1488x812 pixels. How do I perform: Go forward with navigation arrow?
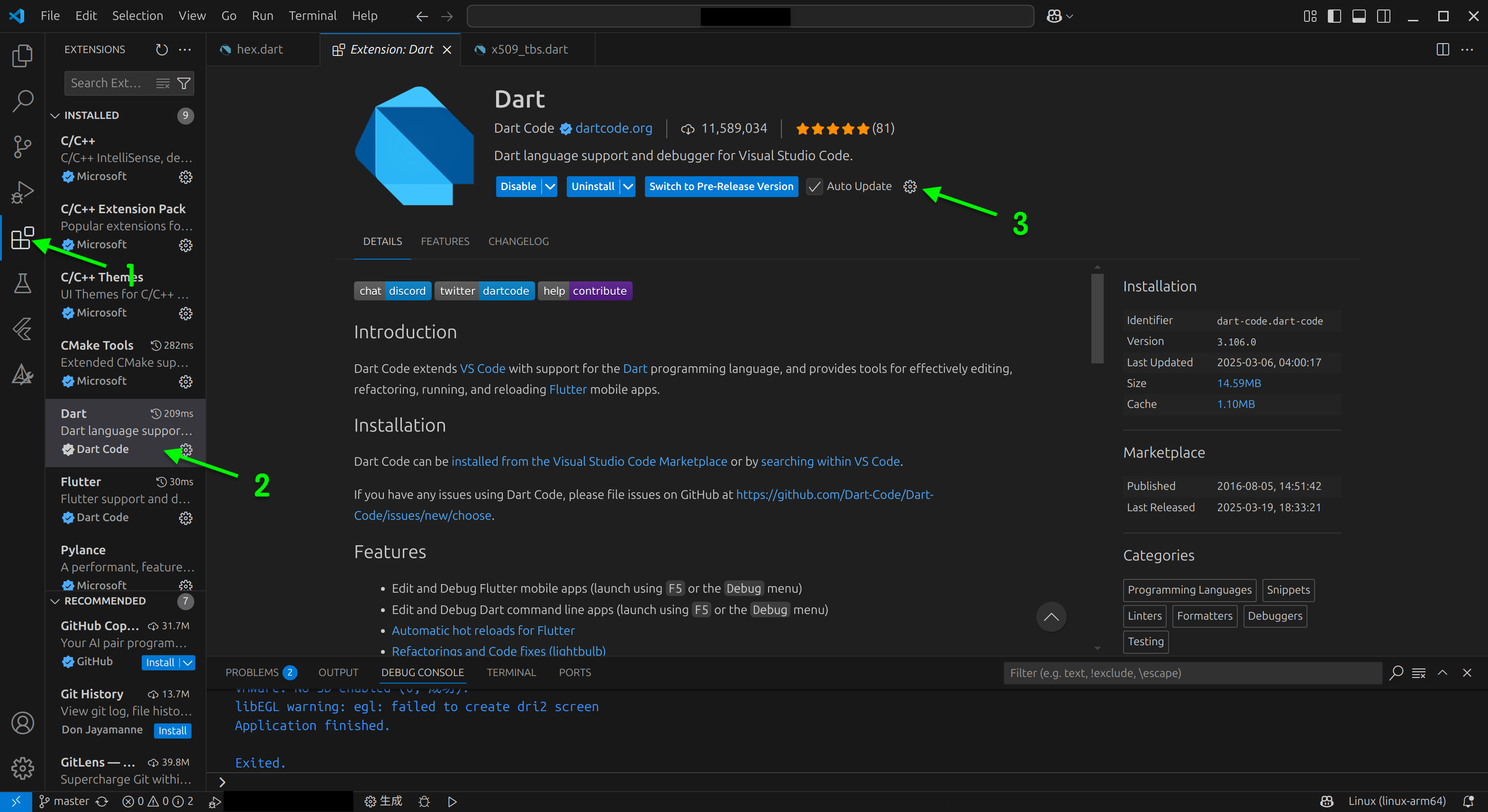point(447,16)
